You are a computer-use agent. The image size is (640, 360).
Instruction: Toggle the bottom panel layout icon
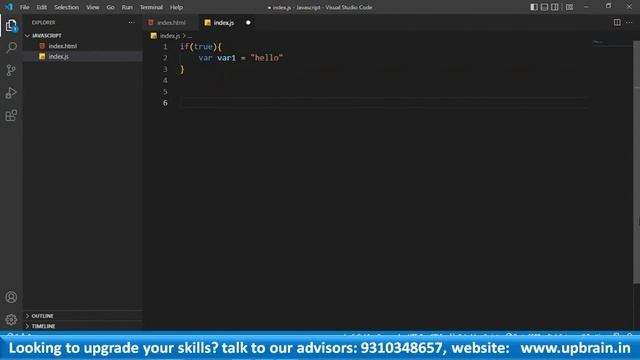pos(544,7)
